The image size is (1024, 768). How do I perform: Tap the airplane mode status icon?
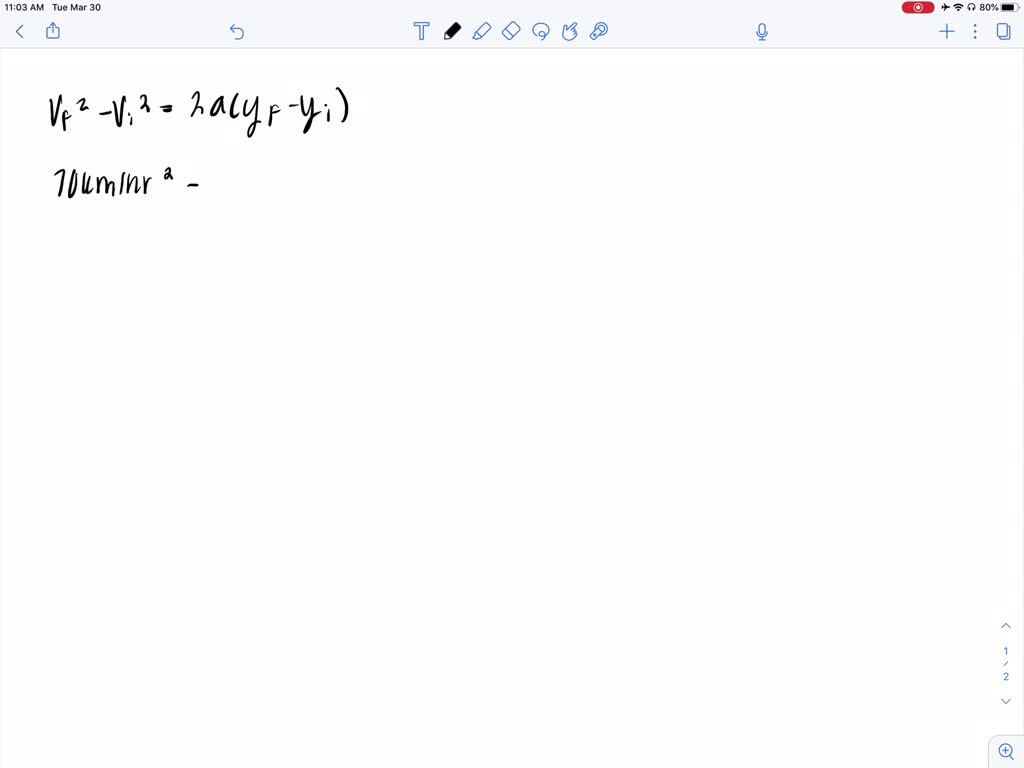946,7
